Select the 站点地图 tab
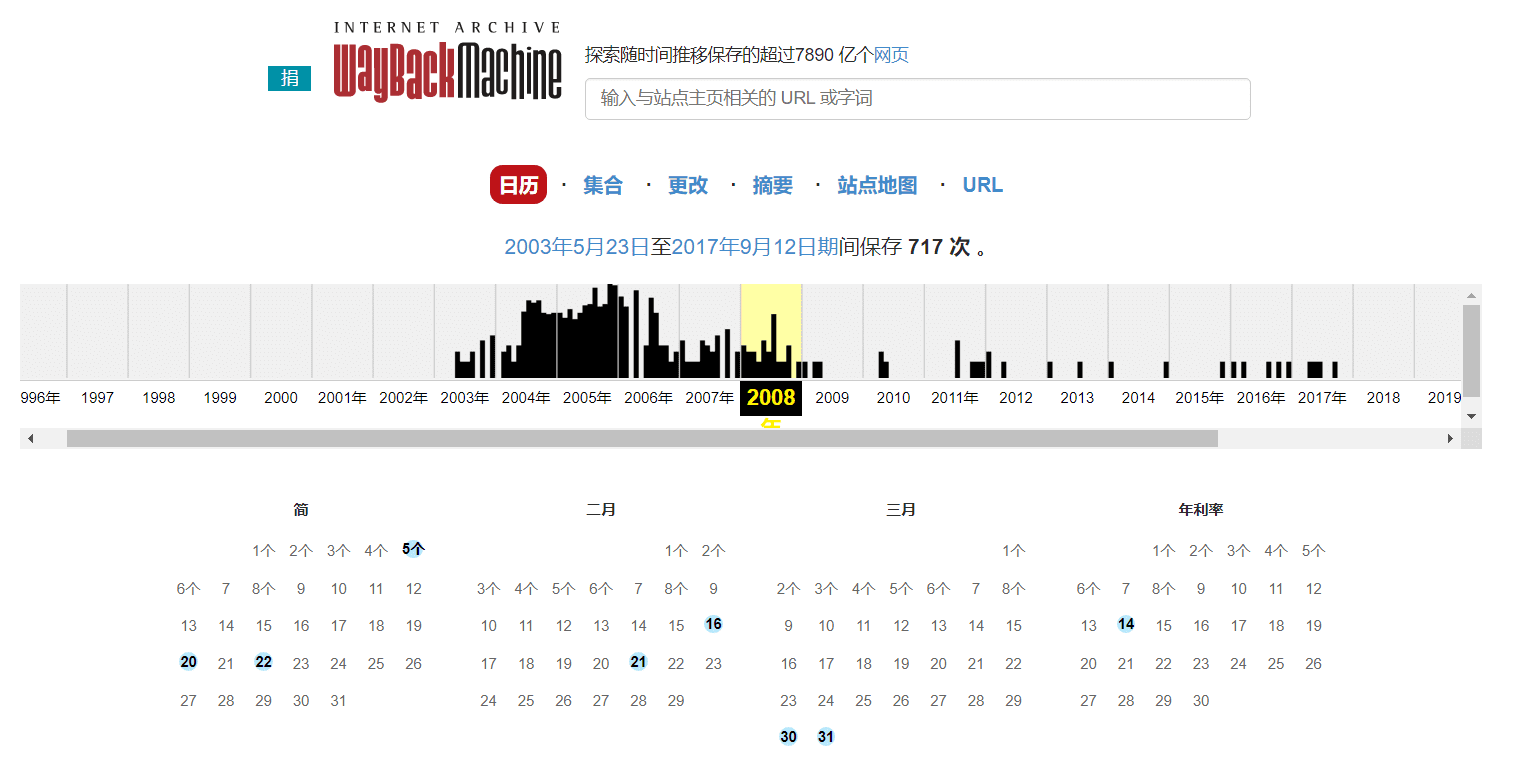1516x760 pixels. [x=877, y=185]
